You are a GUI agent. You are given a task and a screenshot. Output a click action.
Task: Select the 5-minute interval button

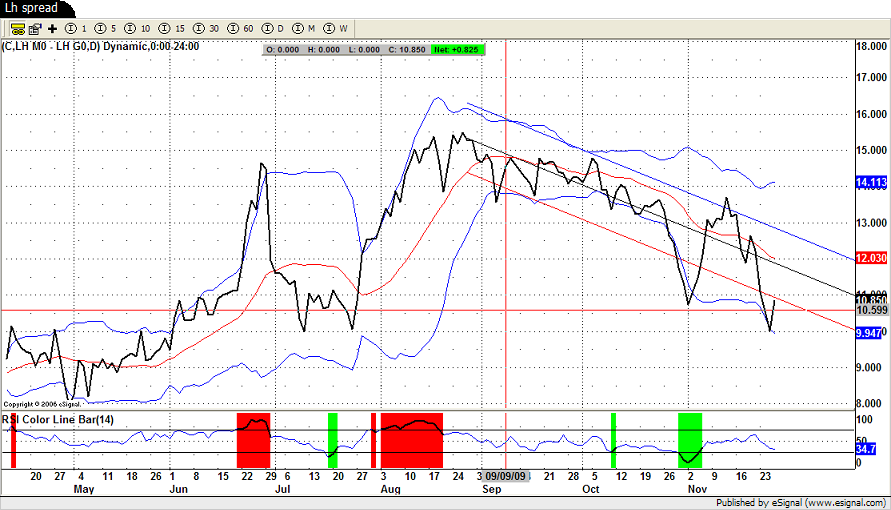(109, 28)
